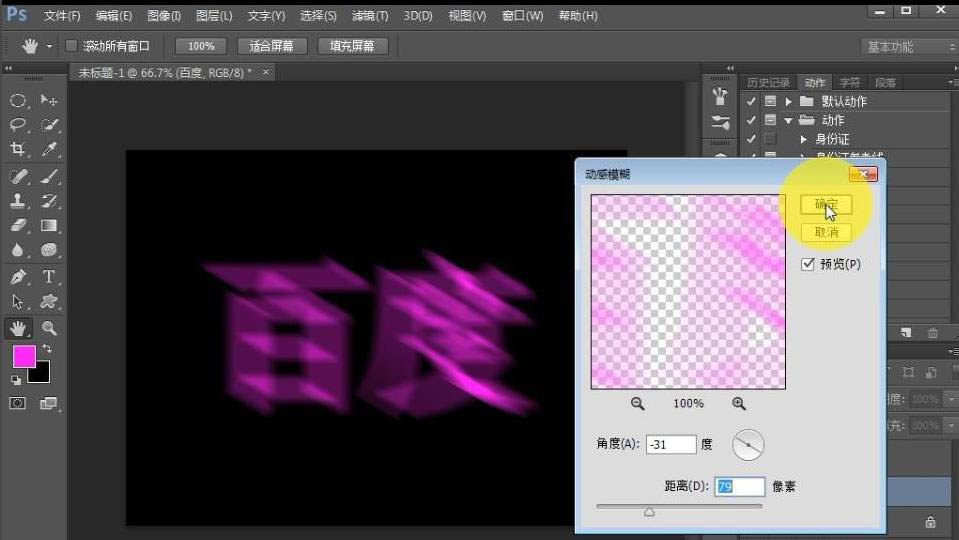Open the Actions panel flyout menu
This screenshot has width=959, height=540.
tap(952, 82)
